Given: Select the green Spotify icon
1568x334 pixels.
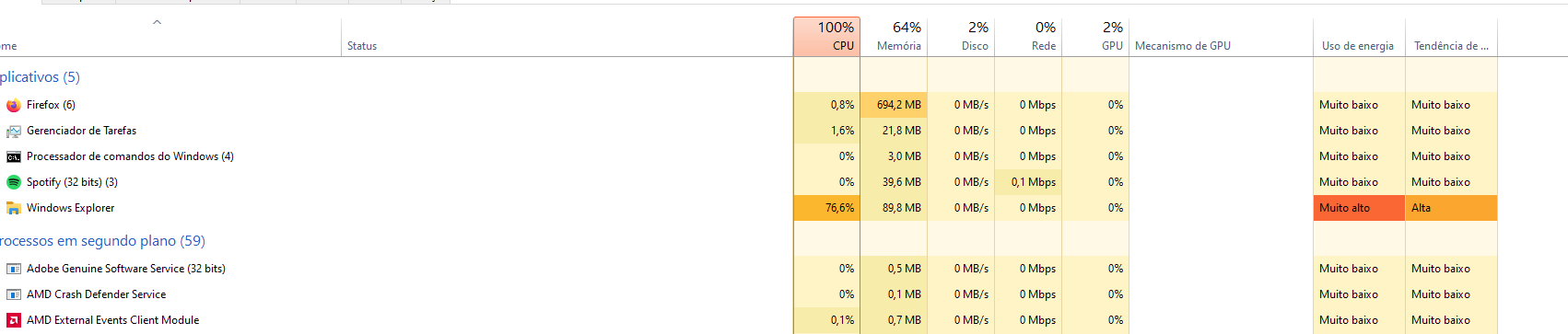Looking at the screenshot, I should 14,182.
